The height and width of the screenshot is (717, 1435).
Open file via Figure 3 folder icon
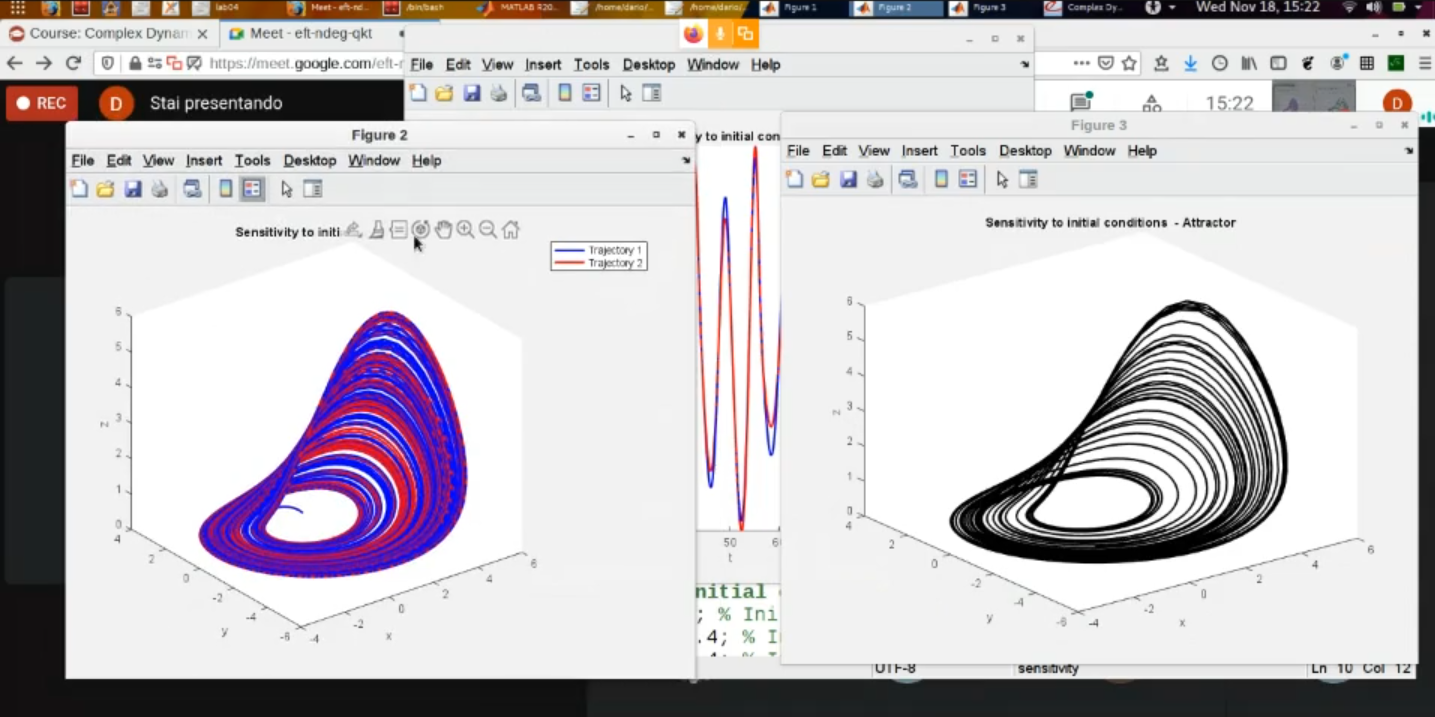click(x=821, y=179)
